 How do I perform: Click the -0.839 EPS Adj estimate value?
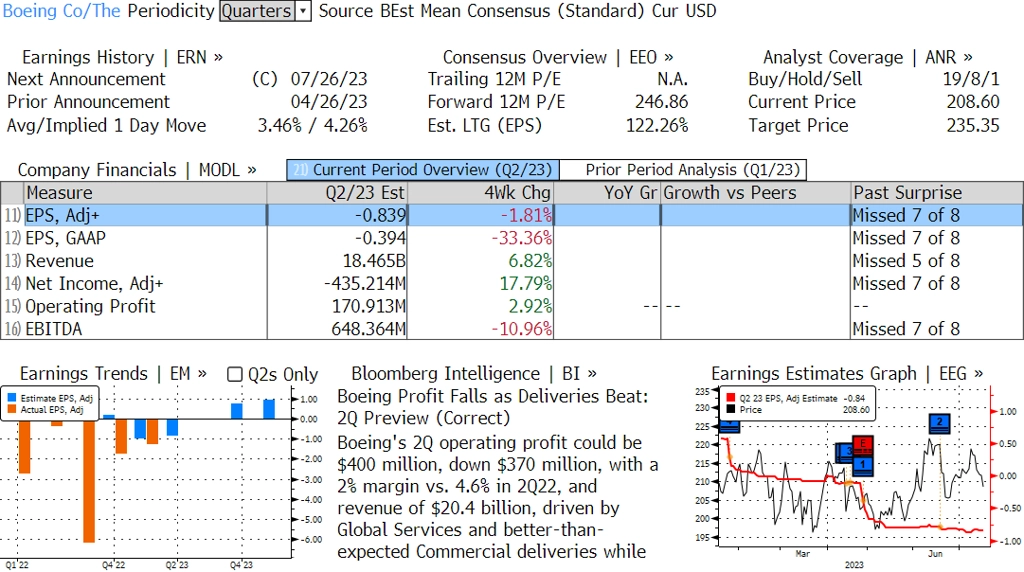click(380, 215)
